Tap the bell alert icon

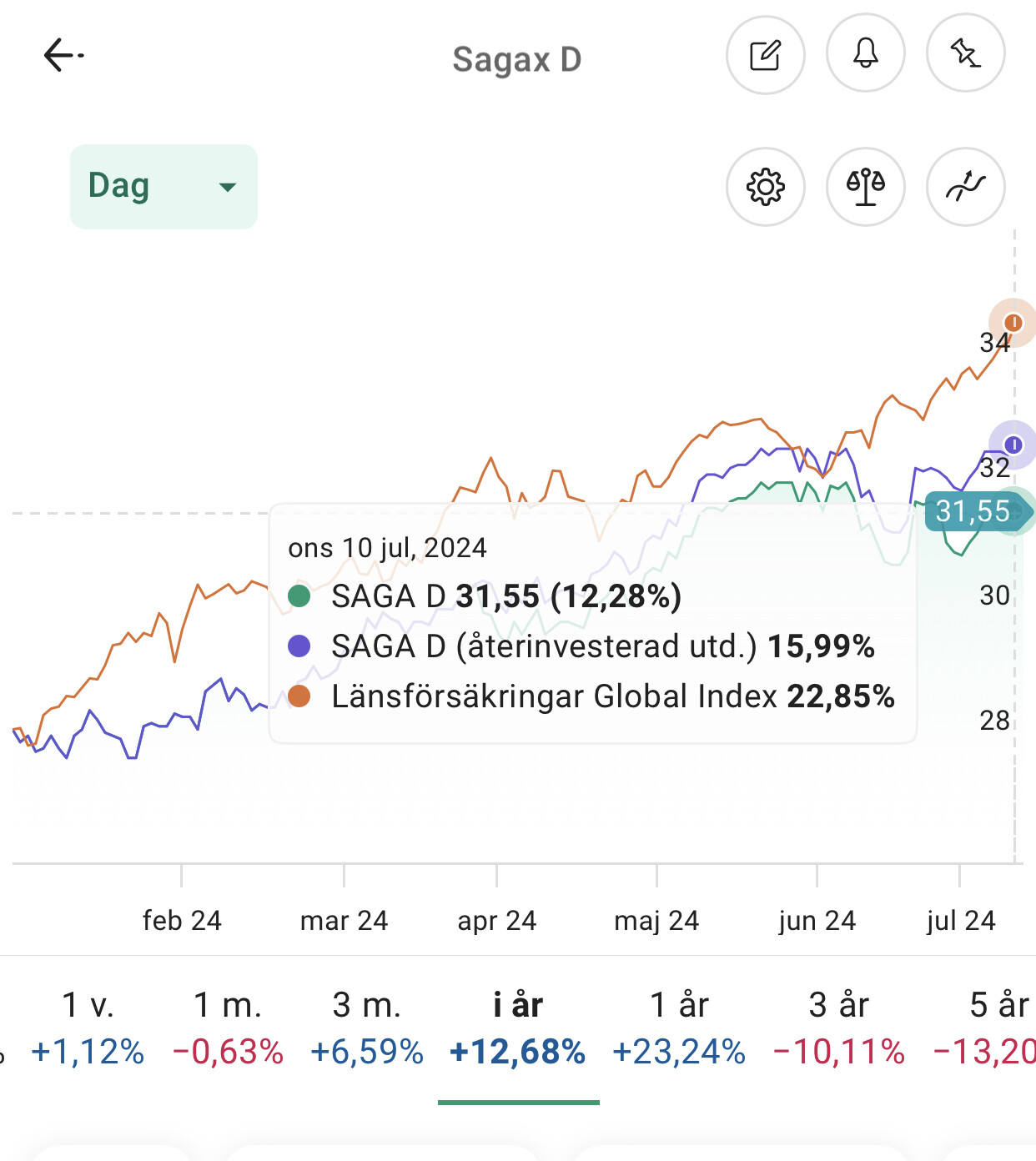pyautogui.click(x=865, y=55)
